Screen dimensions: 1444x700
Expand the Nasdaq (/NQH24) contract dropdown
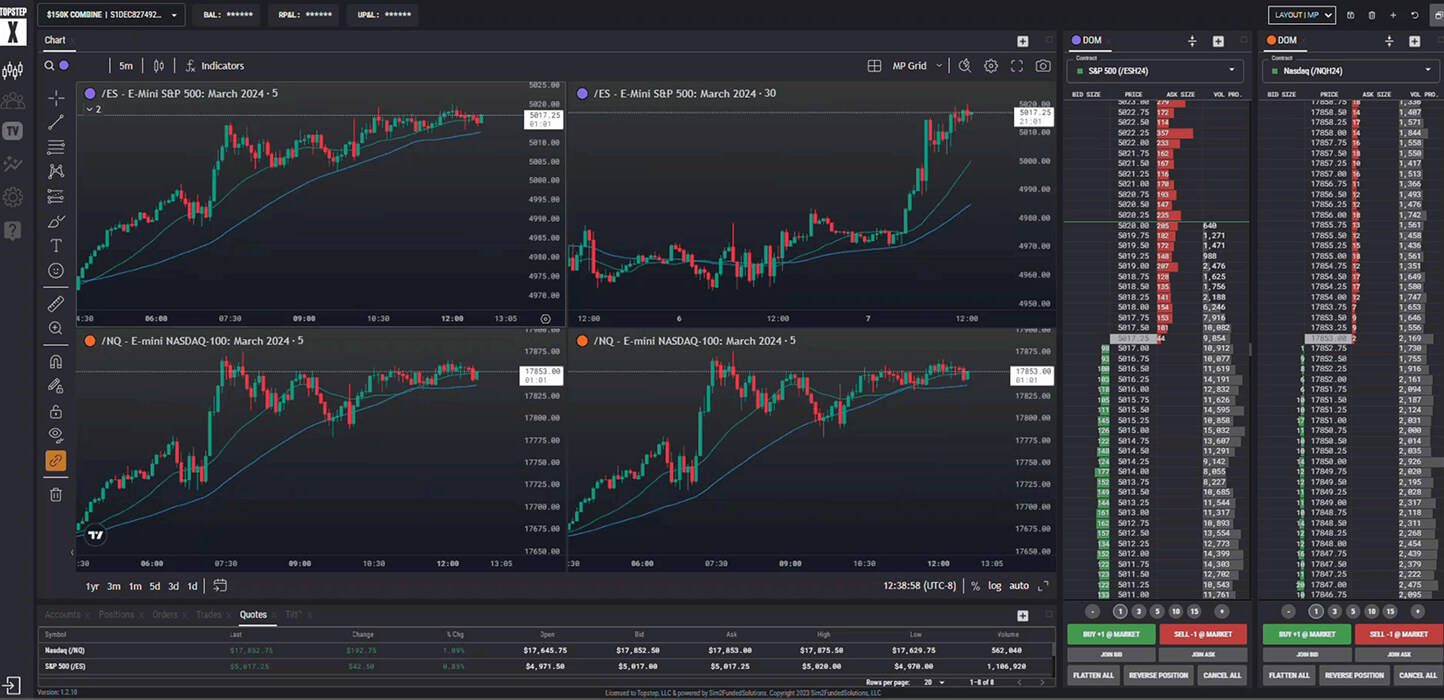click(1350, 70)
